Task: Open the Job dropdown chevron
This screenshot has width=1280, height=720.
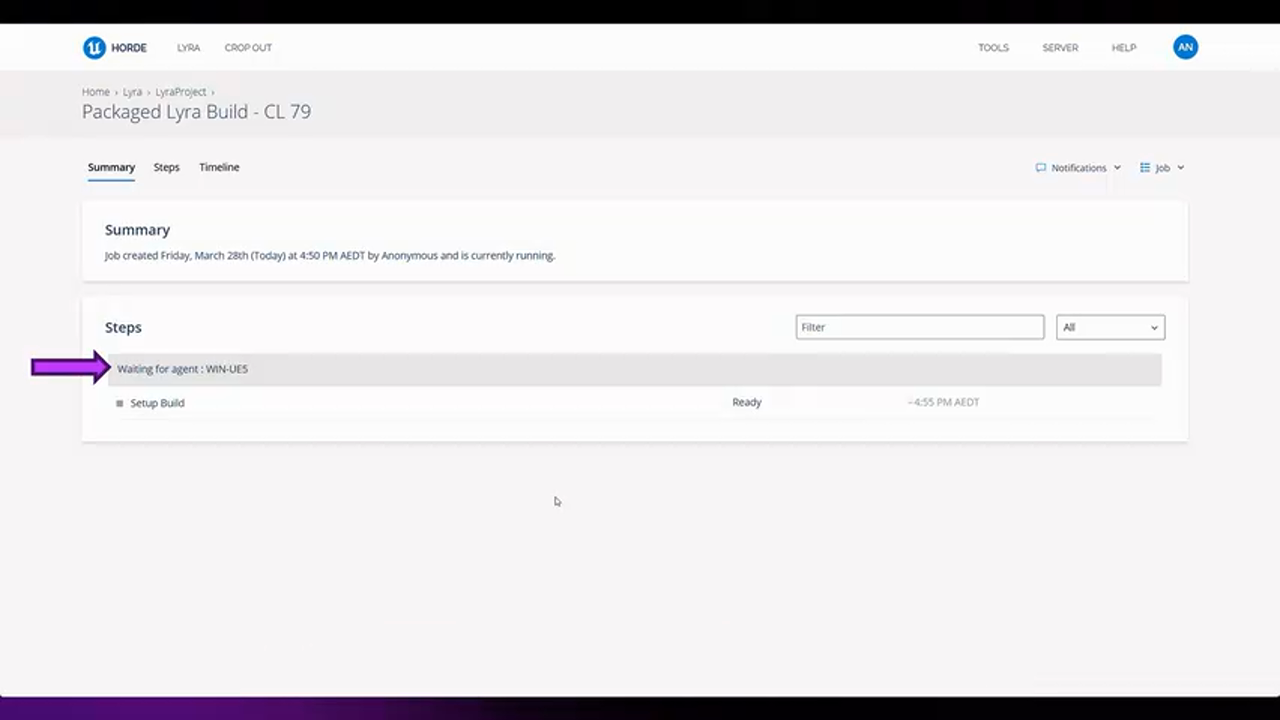Action: (1181, 168)
